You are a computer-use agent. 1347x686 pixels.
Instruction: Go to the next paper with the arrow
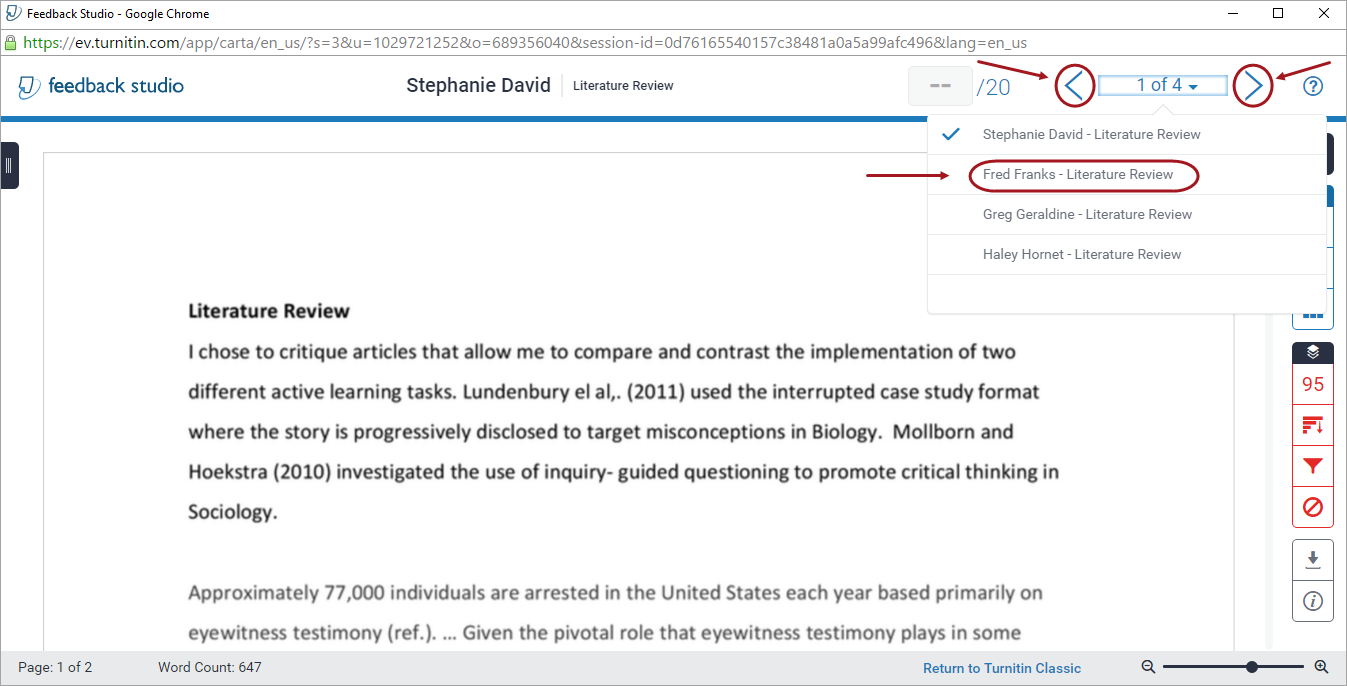tap(1252, 85)
